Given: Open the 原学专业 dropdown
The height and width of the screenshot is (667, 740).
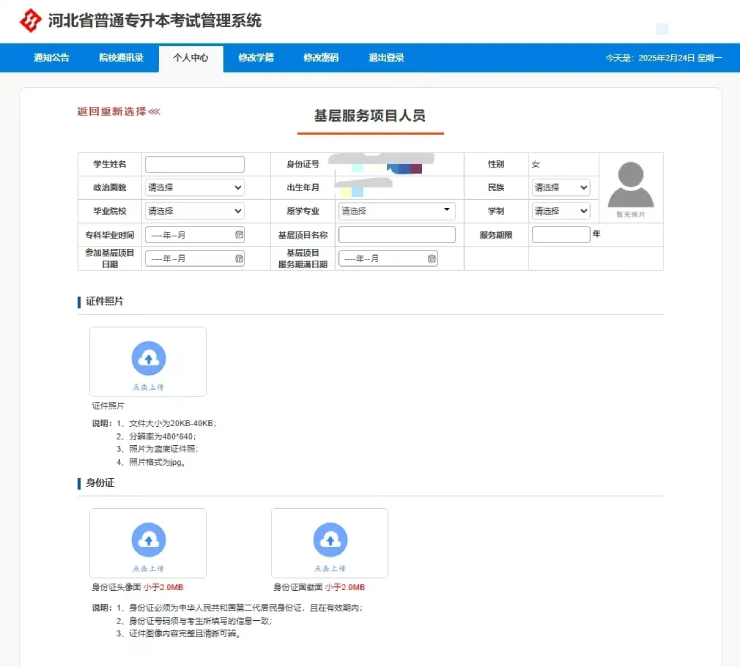Looking at the screenshot, I should [396, 211].
